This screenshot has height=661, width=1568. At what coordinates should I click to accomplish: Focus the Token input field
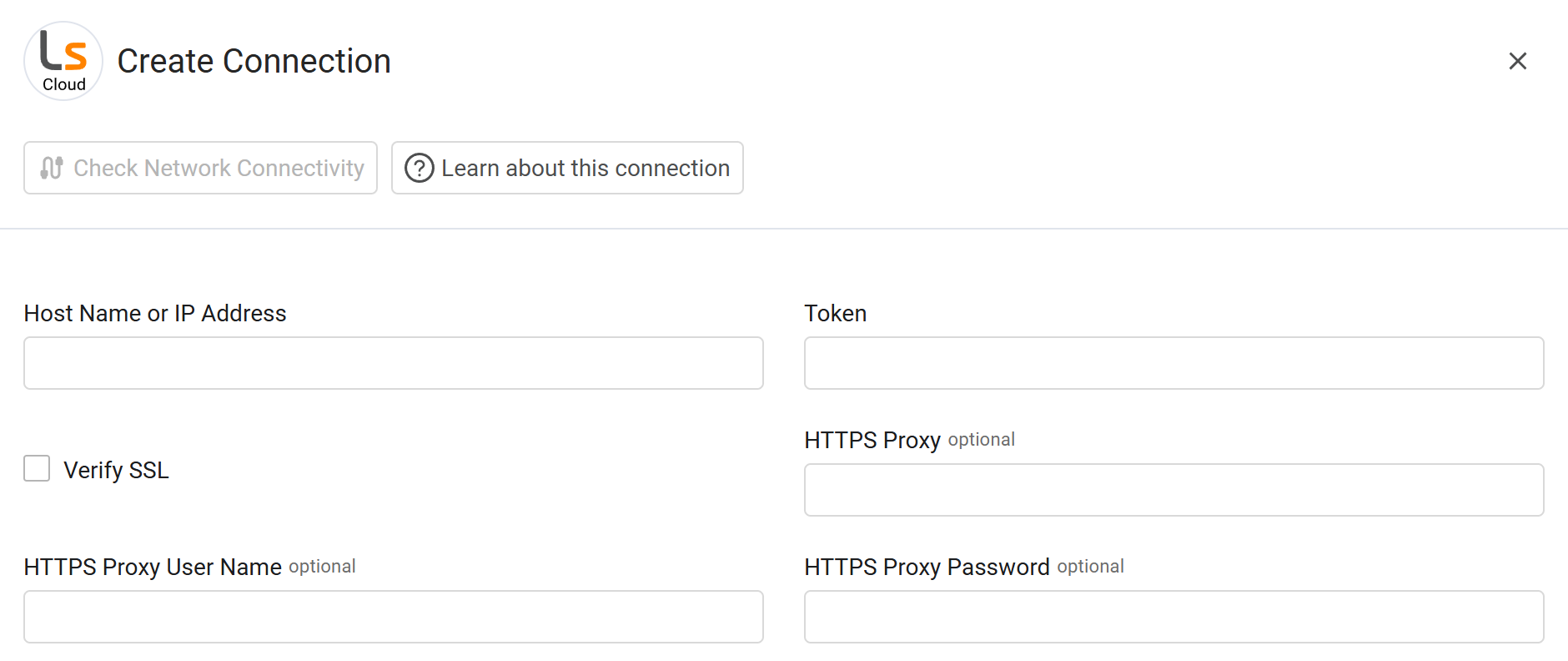coord(1172,363)
